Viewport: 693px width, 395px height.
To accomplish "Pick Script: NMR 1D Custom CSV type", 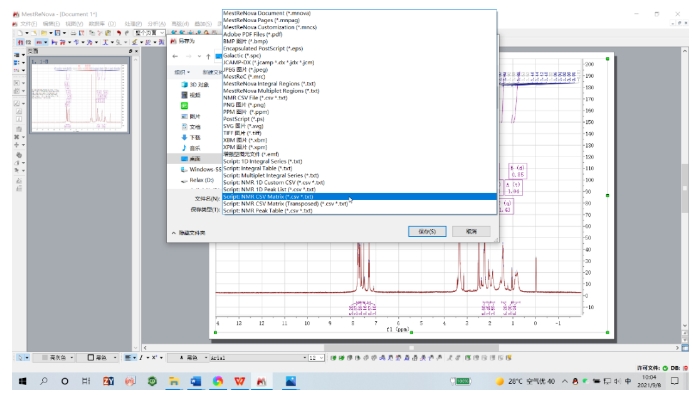I will coord(359,182).
